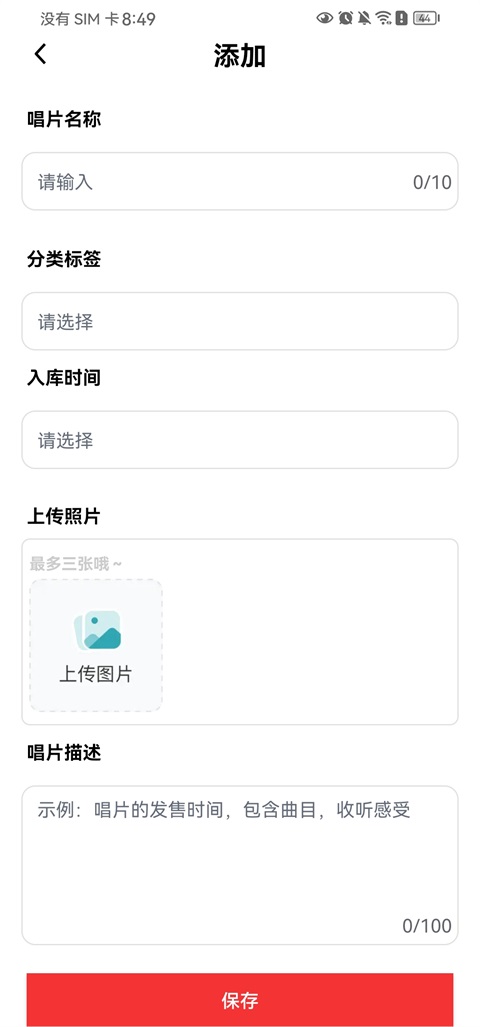480x1027 pixels.
Task: Focus the 唱片描述 text area
Action: pos(240,865)
